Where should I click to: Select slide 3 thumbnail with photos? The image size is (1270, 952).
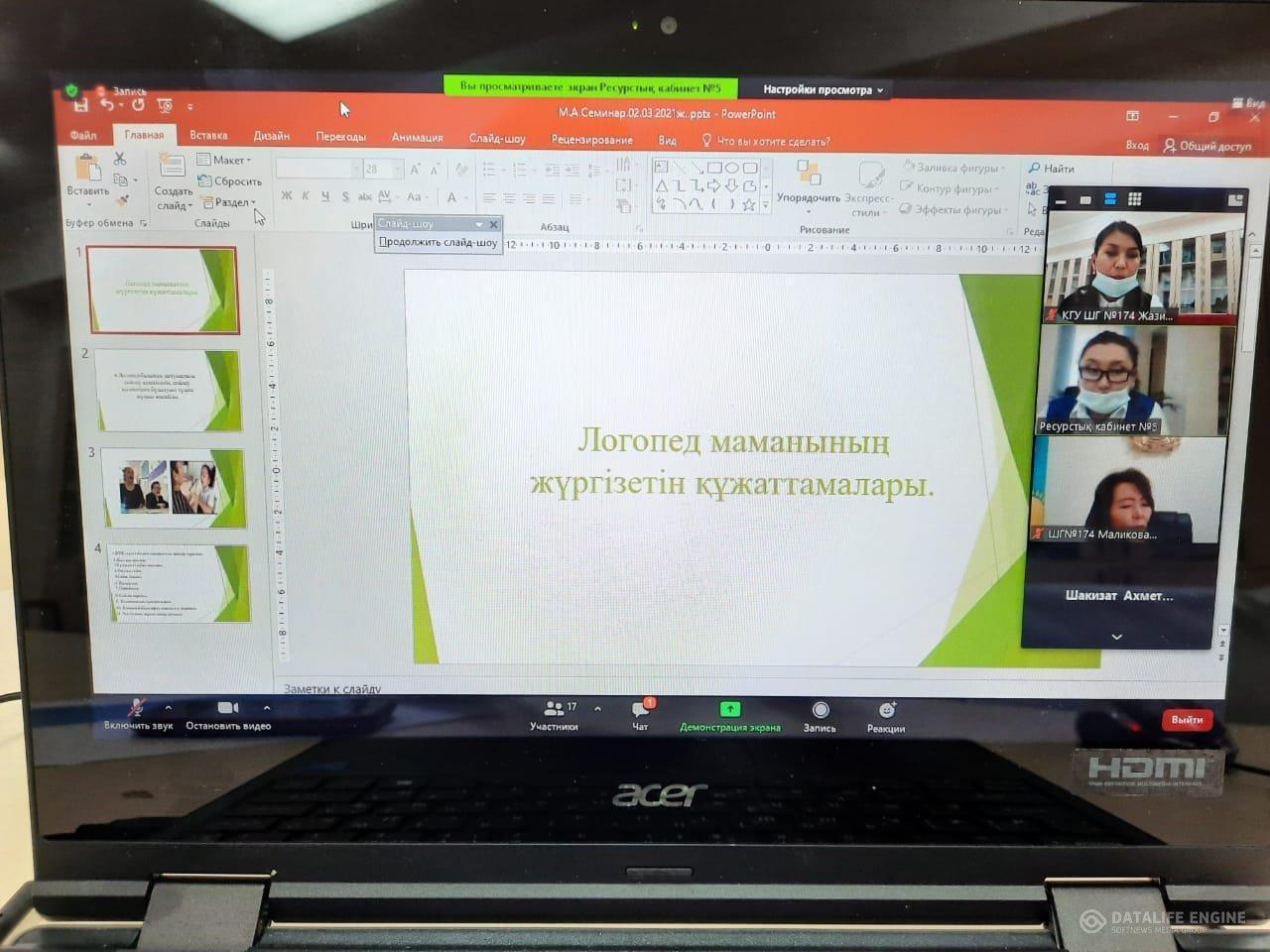[x=175, y=487]
